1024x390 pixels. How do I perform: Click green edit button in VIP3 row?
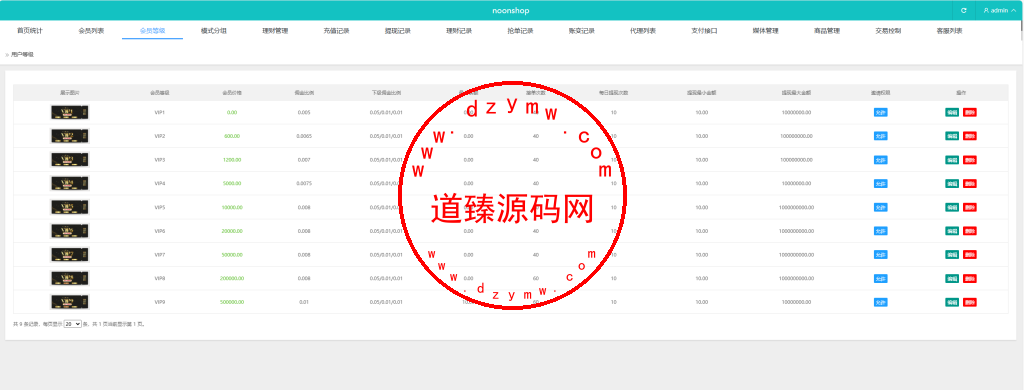tap(952, 159)
